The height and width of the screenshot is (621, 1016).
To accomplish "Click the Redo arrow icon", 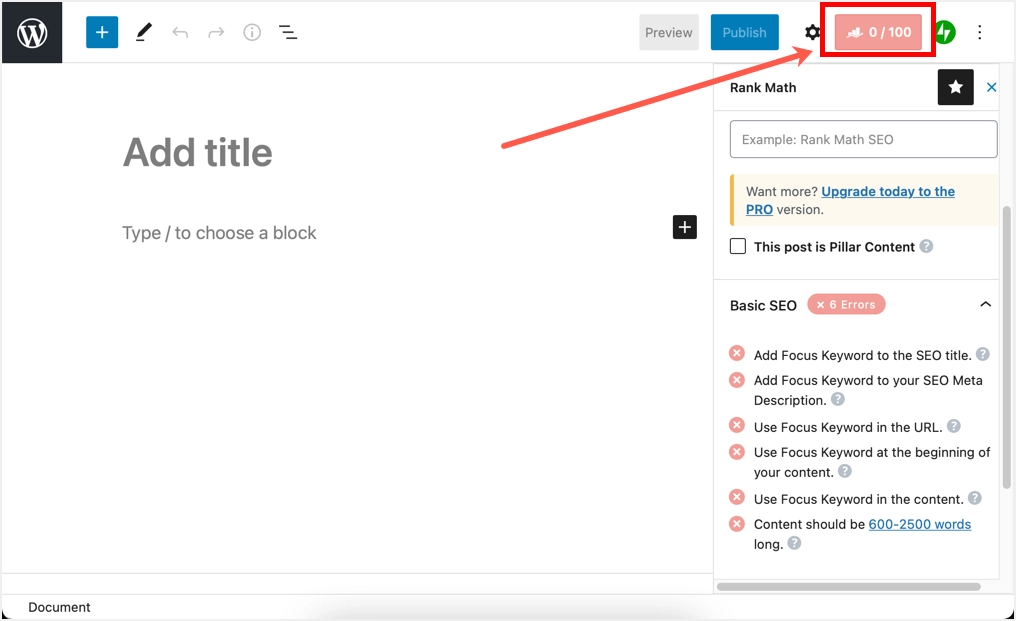I will tap(216, 32).
